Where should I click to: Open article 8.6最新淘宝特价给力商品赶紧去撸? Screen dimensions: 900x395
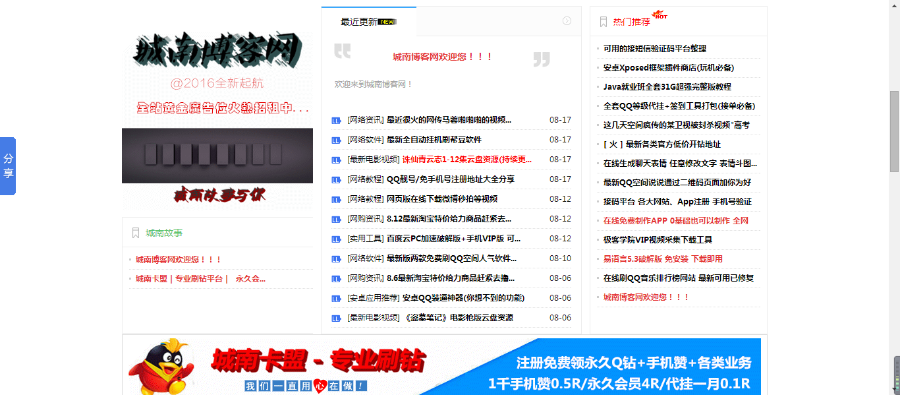(451, 278)
